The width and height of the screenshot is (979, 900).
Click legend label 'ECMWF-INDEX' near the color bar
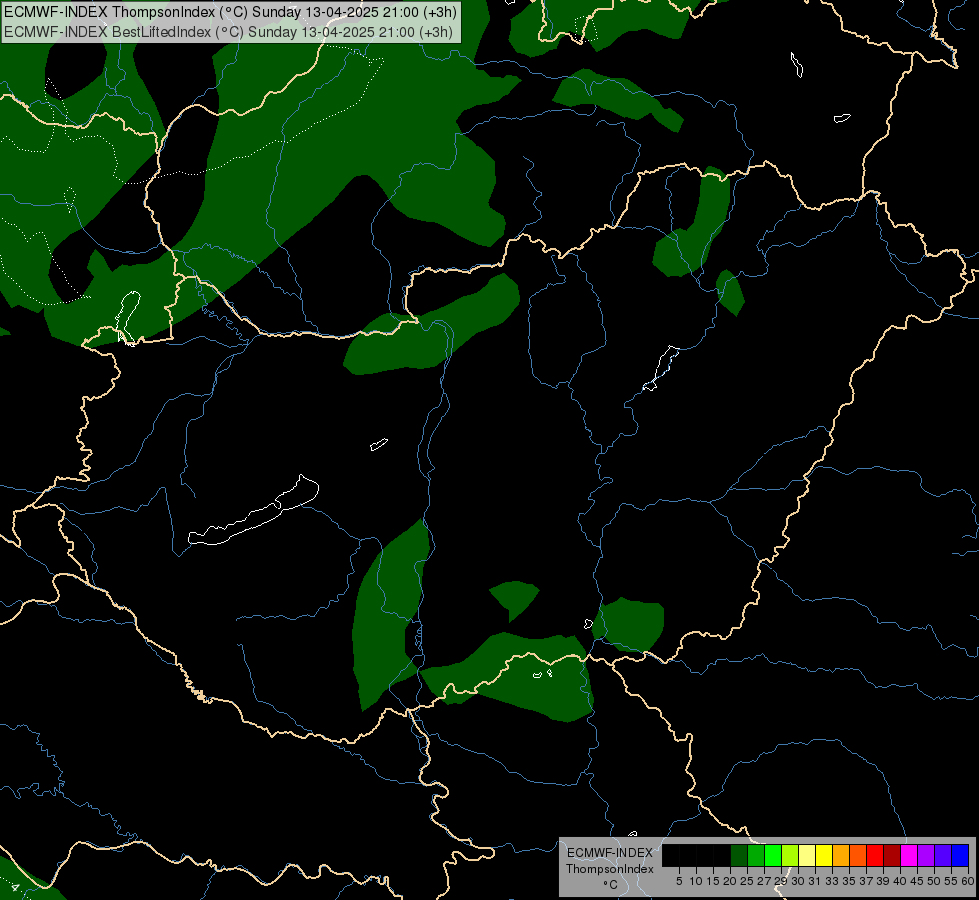pyautogui.click(x=610, y=853)
